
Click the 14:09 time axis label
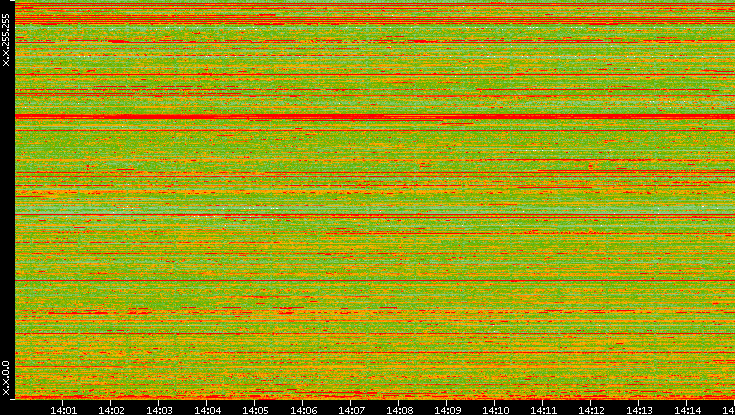447,410
